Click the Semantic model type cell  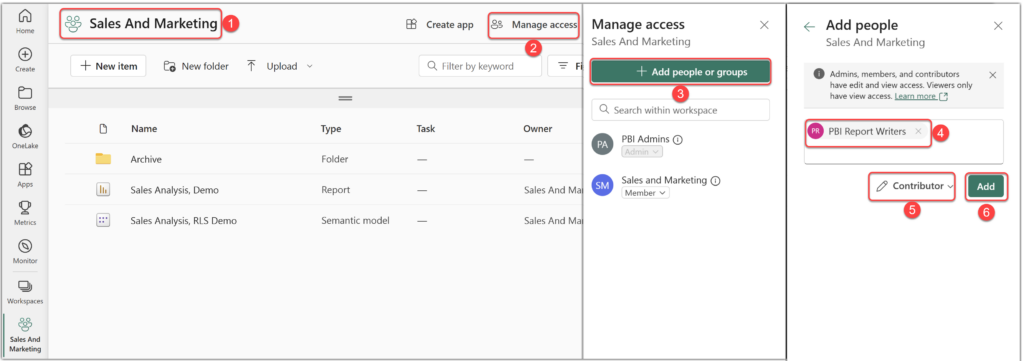pos(355,221)
